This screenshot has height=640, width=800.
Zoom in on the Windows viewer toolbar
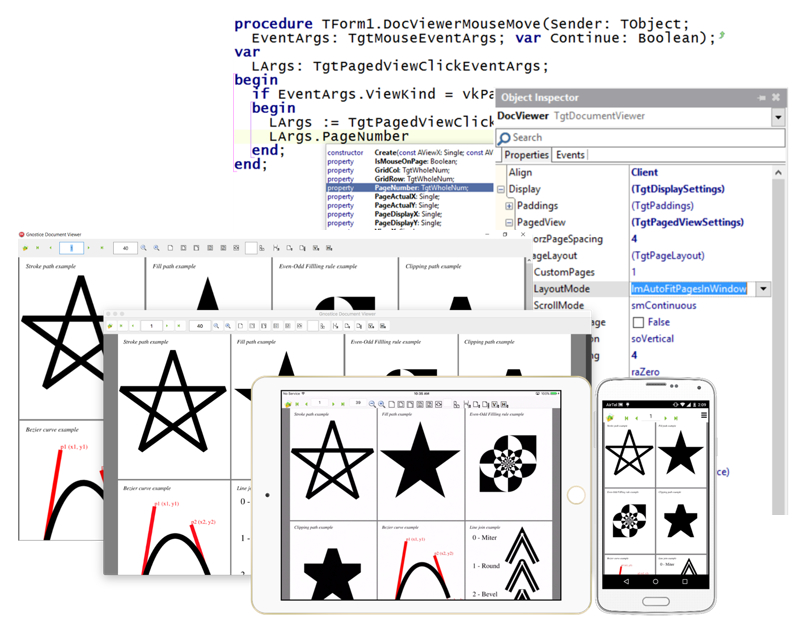pyautogui.click(x=157, y=248)
